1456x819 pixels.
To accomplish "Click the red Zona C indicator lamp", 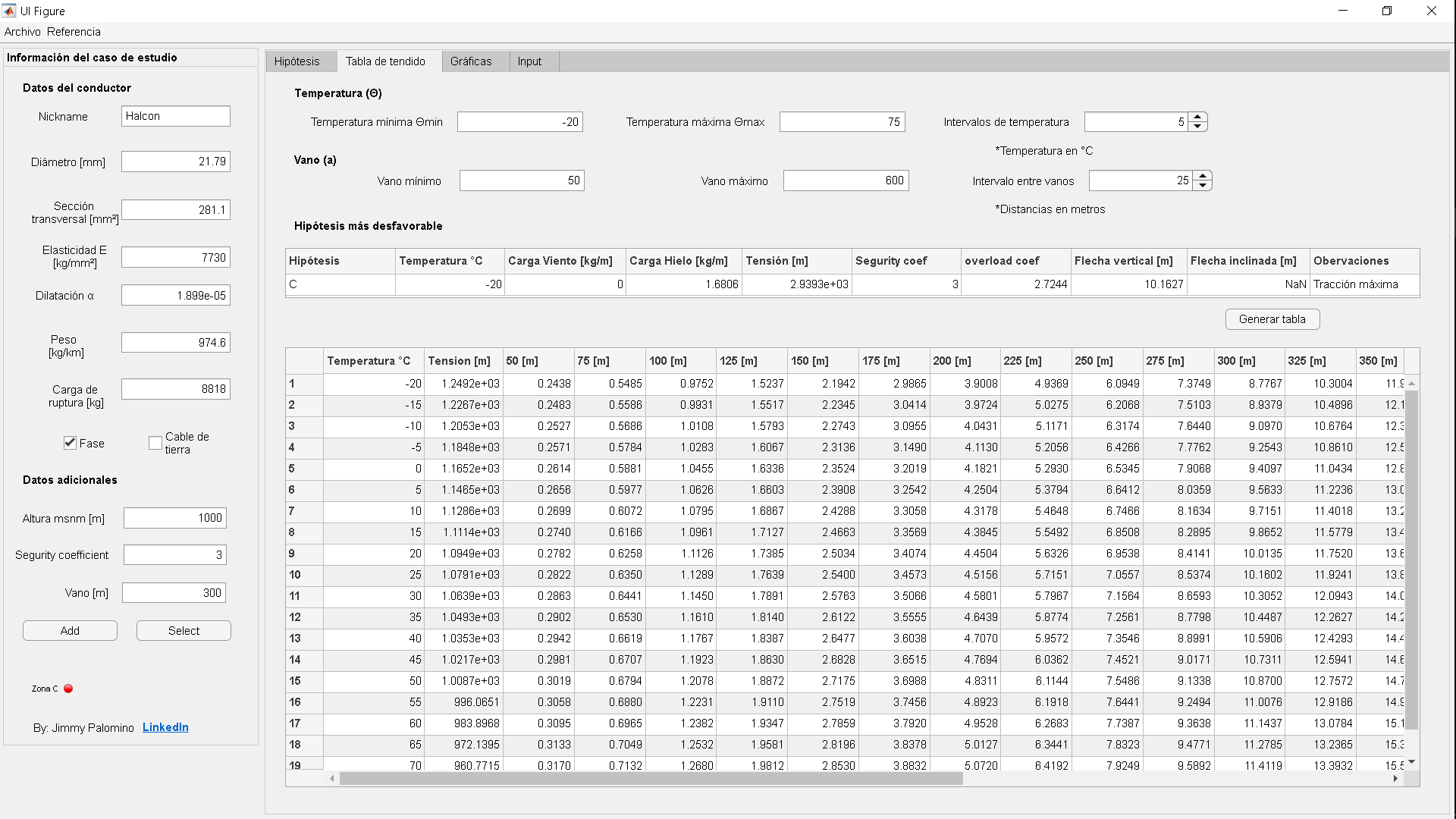I will 68,689.
